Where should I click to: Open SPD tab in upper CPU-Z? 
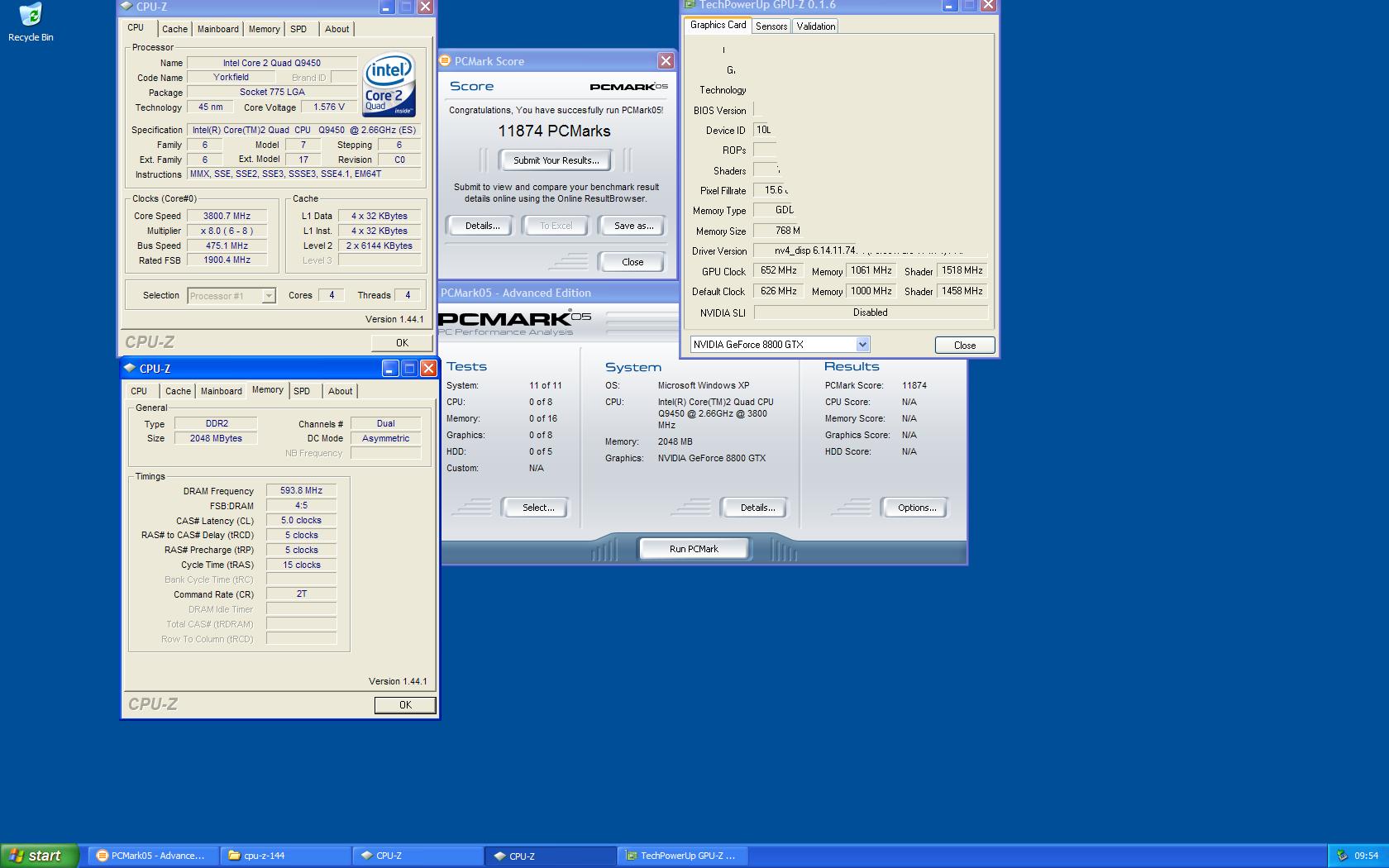pyautogui.click(x=298, y=29)
